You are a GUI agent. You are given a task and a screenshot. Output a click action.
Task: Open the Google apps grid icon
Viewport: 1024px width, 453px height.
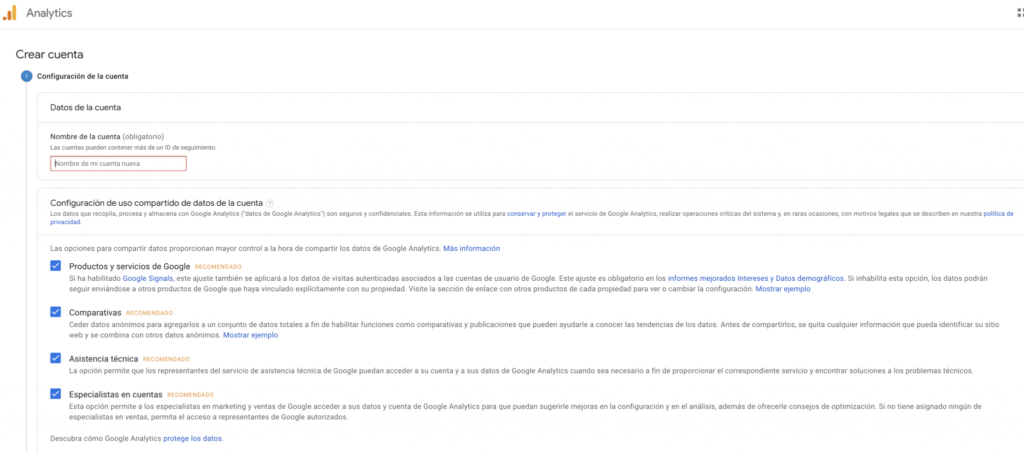1019,14
